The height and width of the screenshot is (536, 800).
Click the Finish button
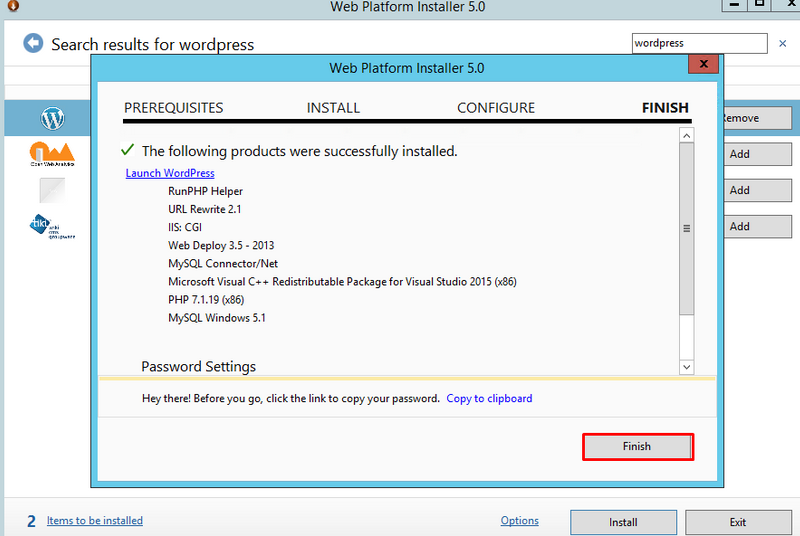[x=638, y=447]
